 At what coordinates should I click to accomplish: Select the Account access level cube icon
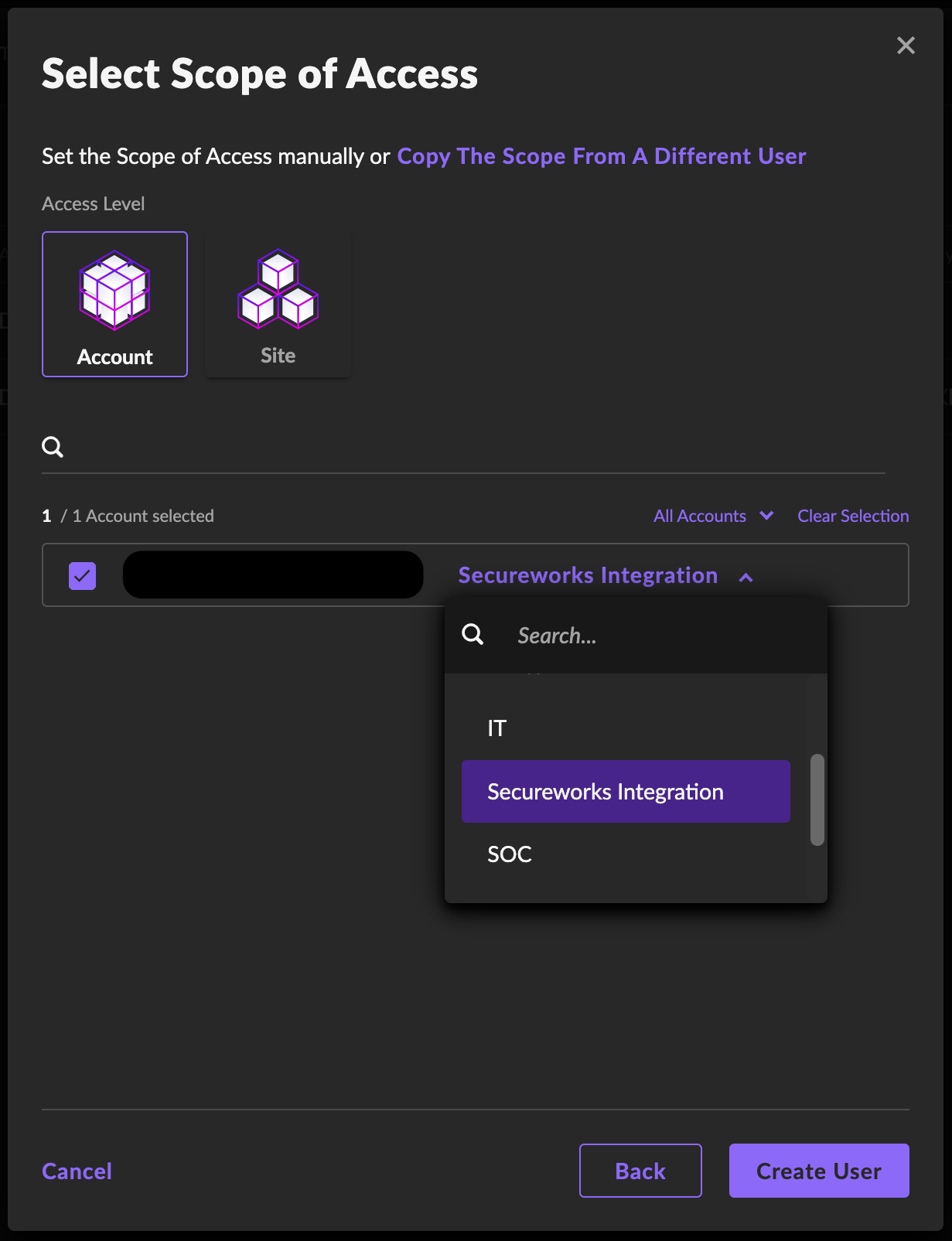pyautogui.click(x=114, y=291)
